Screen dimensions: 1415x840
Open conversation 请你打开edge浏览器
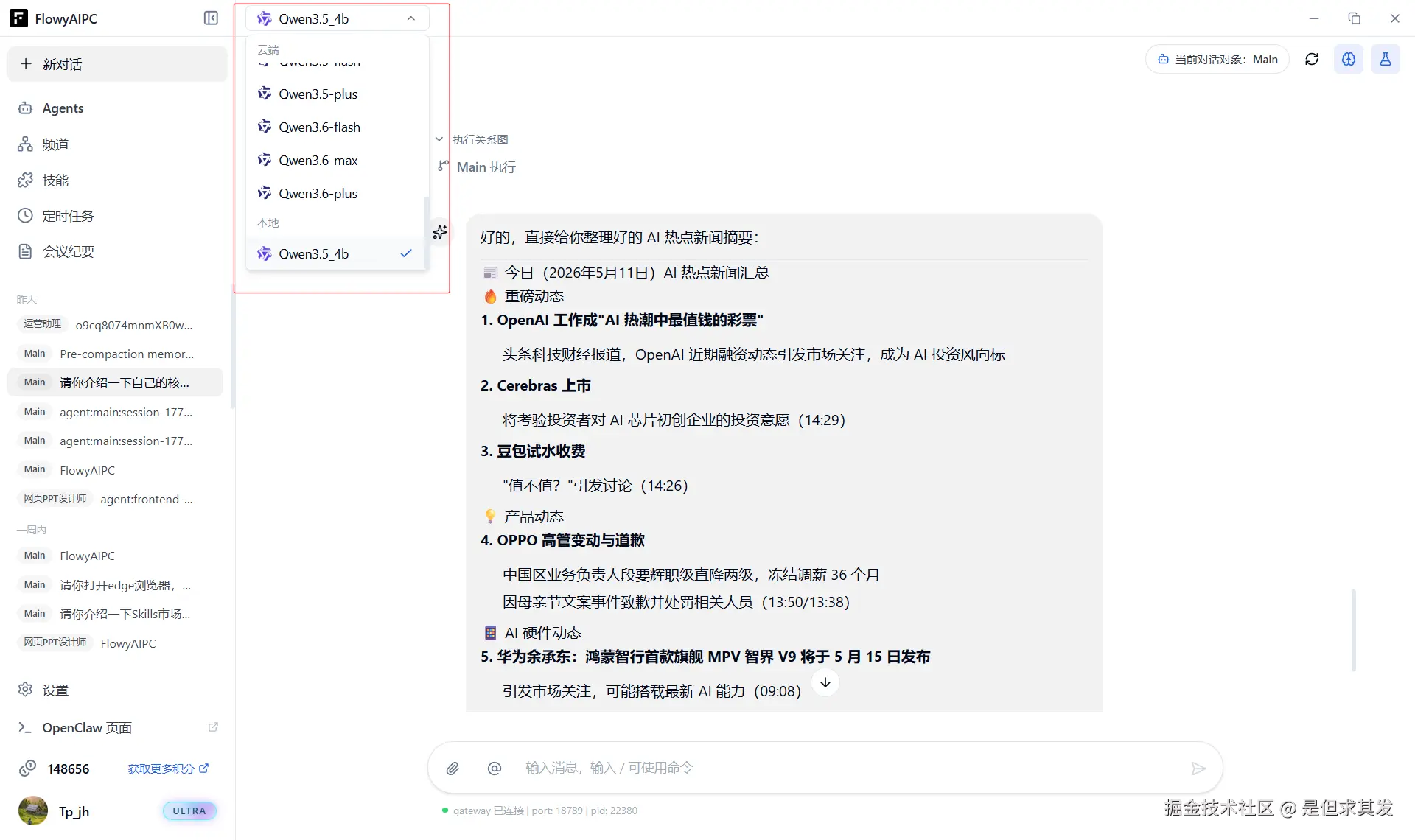(115, 585)
